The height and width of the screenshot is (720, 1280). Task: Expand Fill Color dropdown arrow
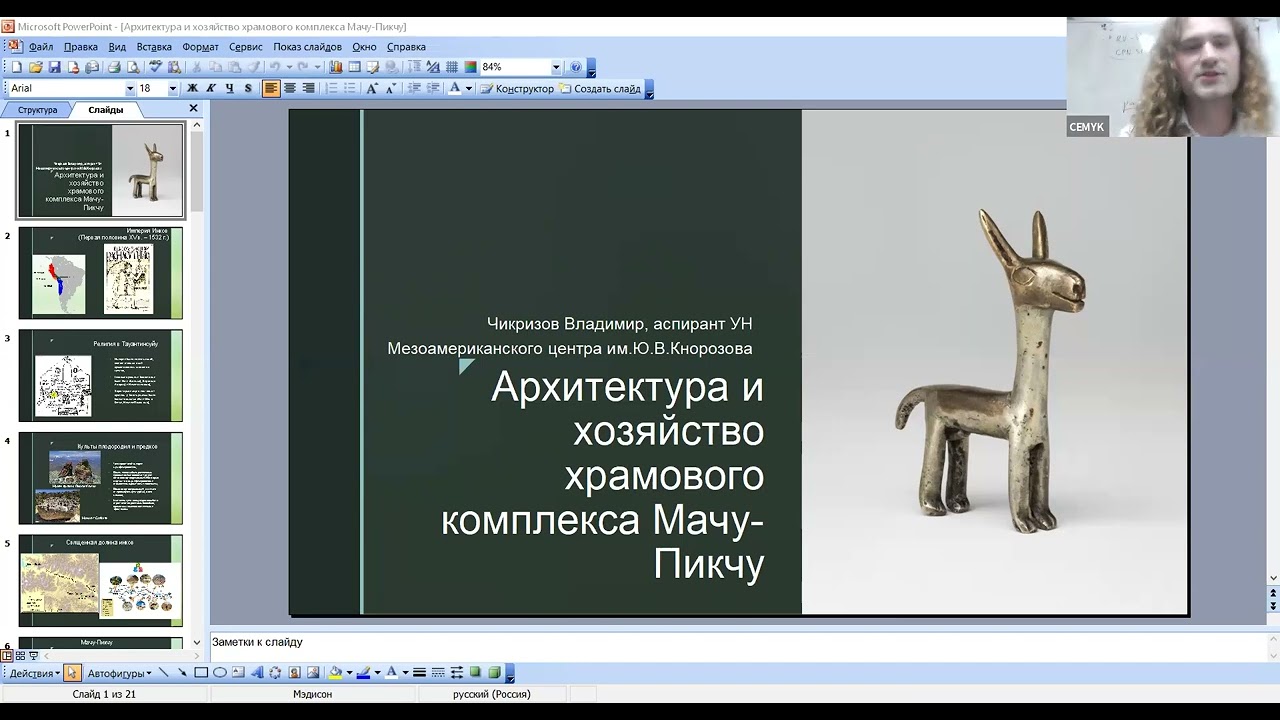coord(349,673)
